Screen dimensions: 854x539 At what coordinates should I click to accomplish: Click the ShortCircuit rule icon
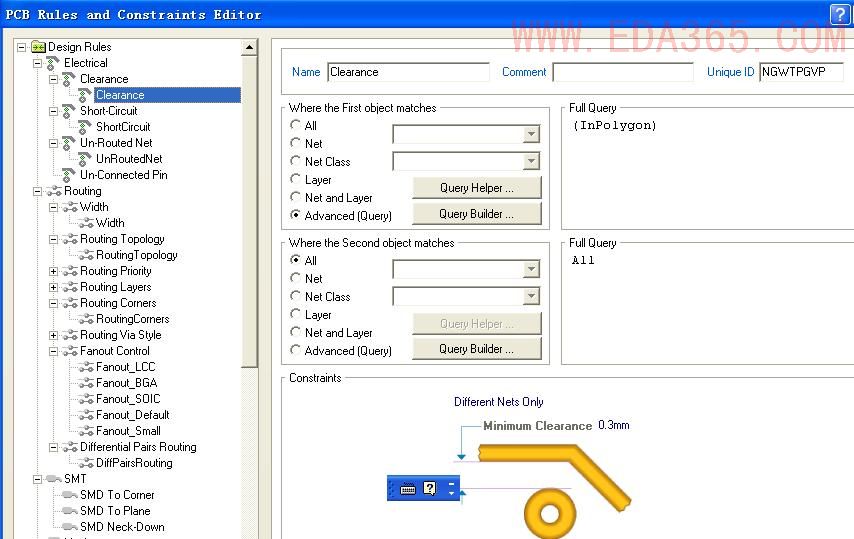[84, 127]
